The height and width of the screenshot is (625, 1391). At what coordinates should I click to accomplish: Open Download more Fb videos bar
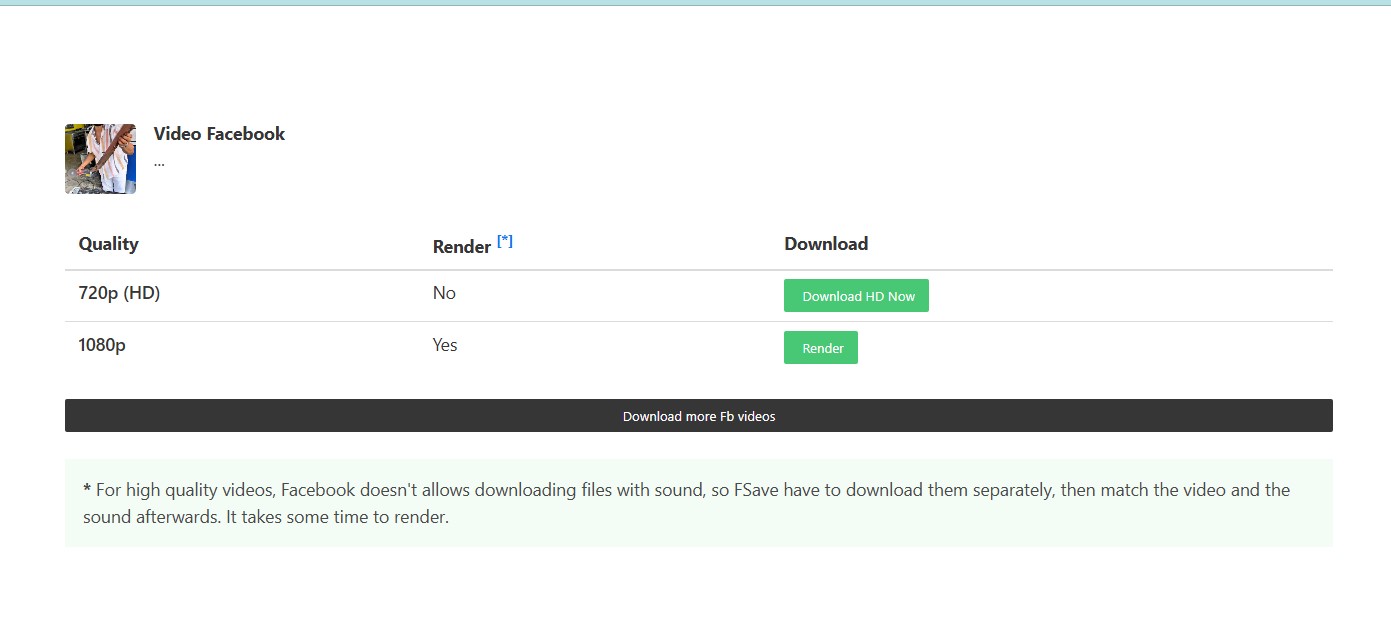699,416
